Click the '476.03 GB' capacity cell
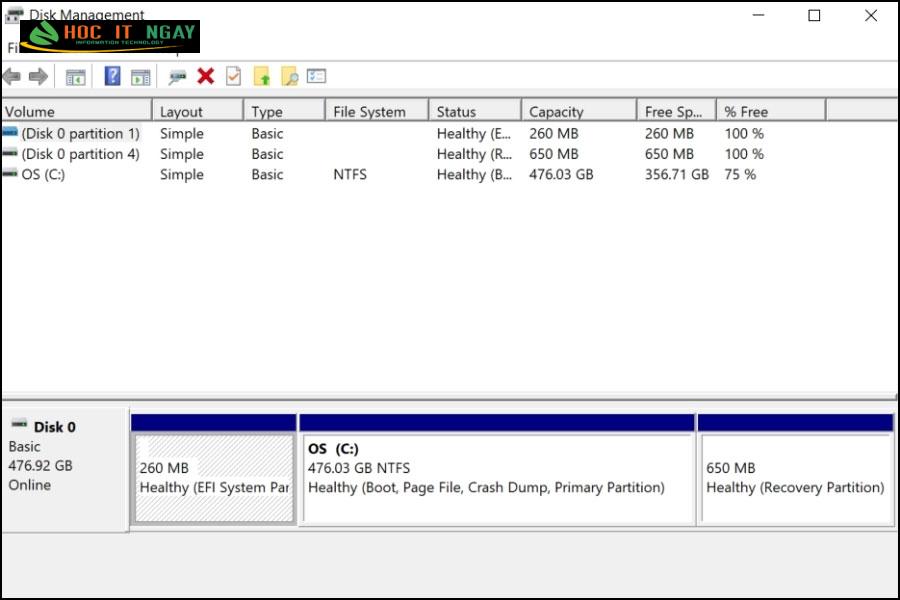 (561, 175)
